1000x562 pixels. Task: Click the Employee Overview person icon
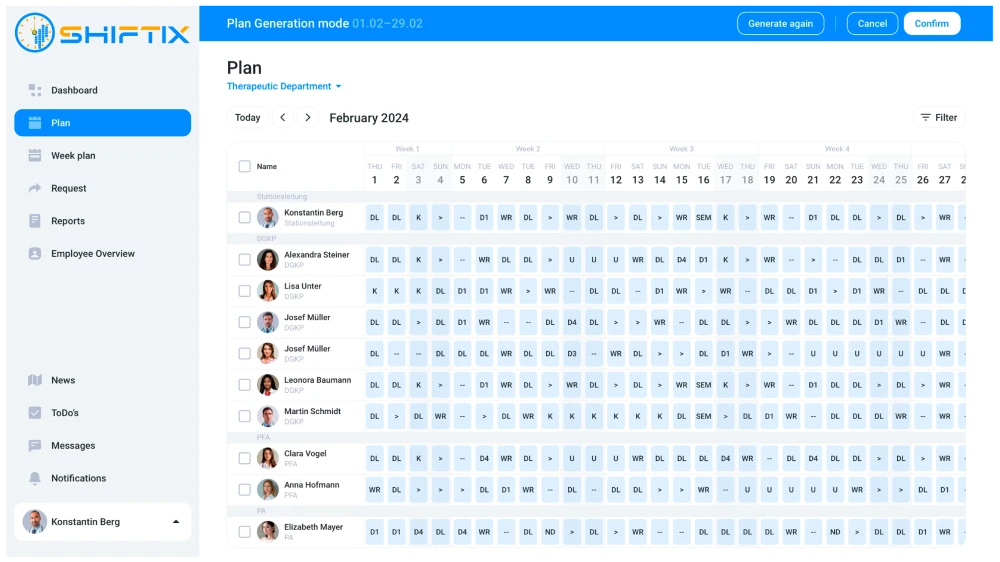35,253
